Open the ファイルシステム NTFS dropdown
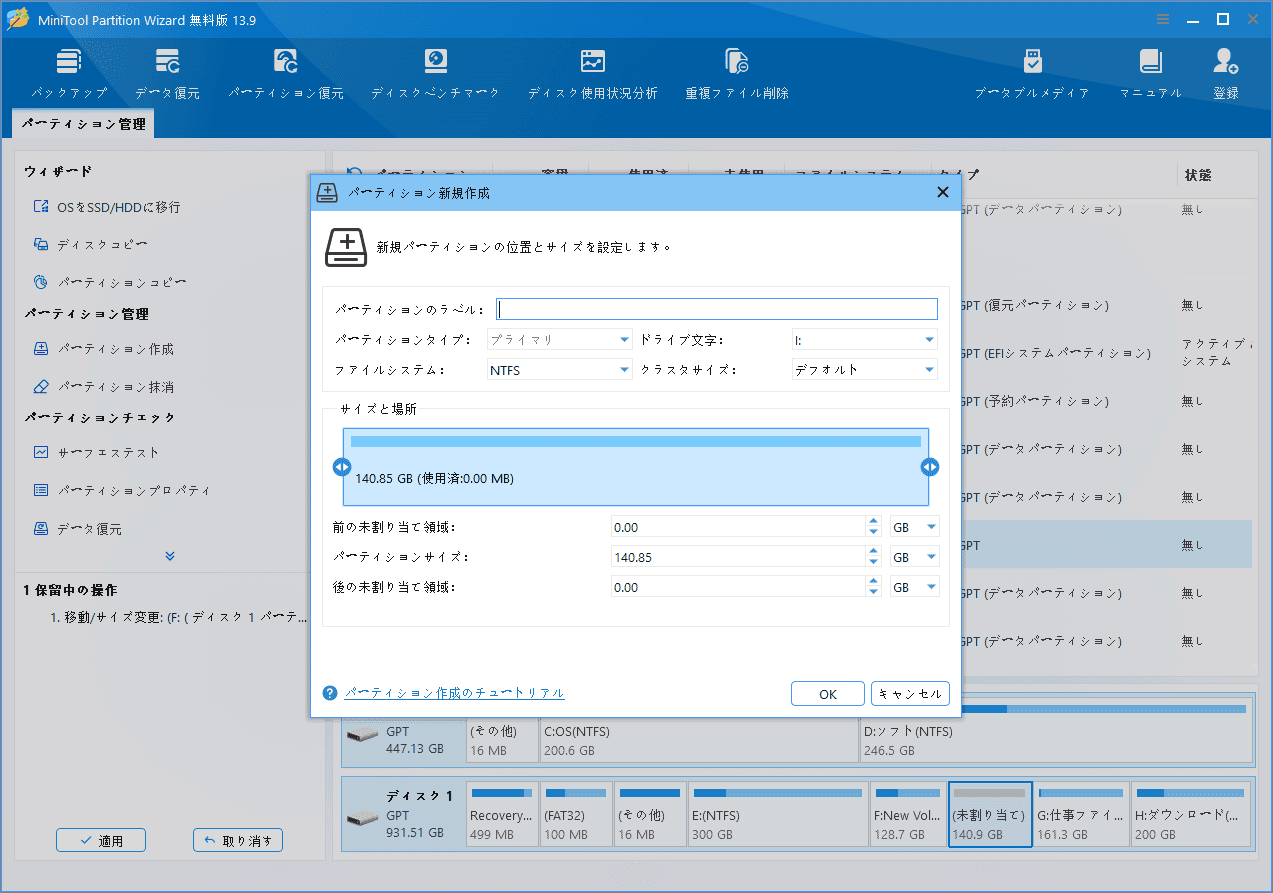Image resolution: width=1273 pixels, height=893 pixels. pos(560,370)
